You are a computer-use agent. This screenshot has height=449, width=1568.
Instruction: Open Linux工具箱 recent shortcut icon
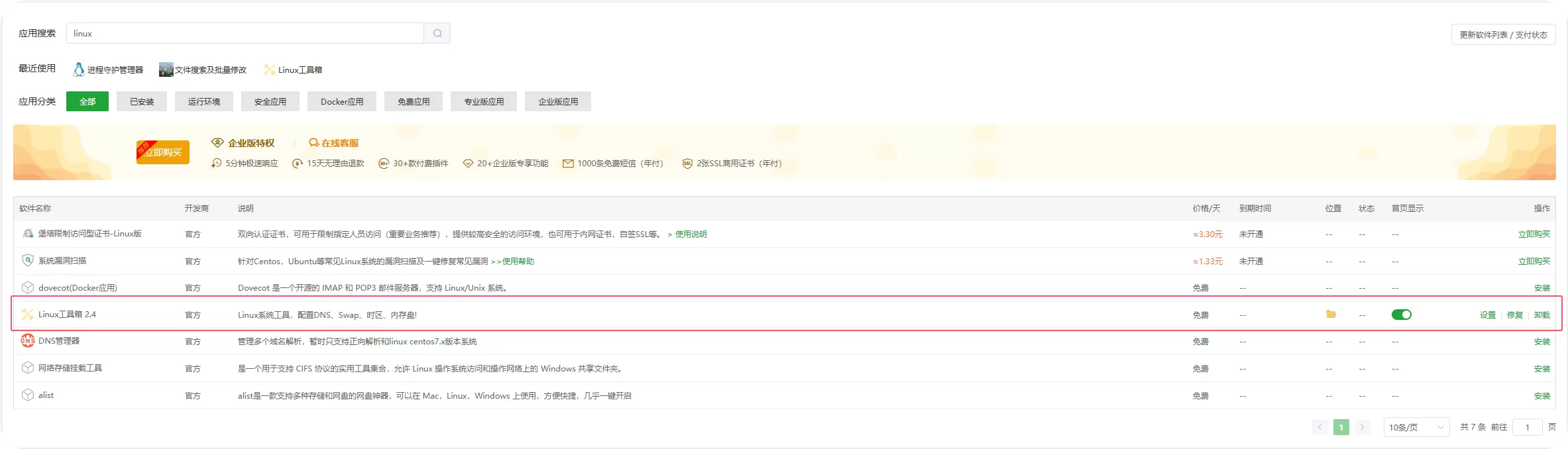[x=269, y=70]
